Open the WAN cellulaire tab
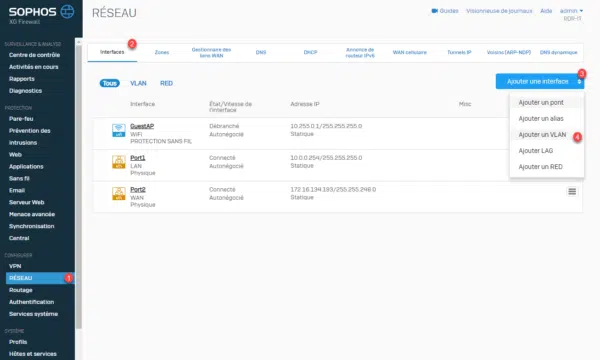The height and width of the screenshot is (360, 600). 409,52
